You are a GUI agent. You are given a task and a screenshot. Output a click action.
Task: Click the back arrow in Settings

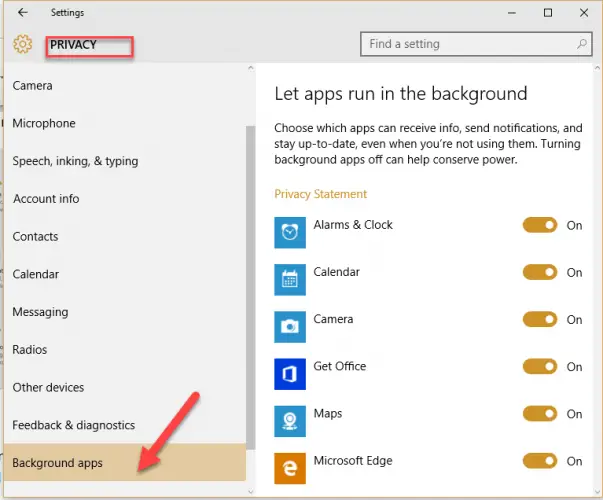(23, 13)
